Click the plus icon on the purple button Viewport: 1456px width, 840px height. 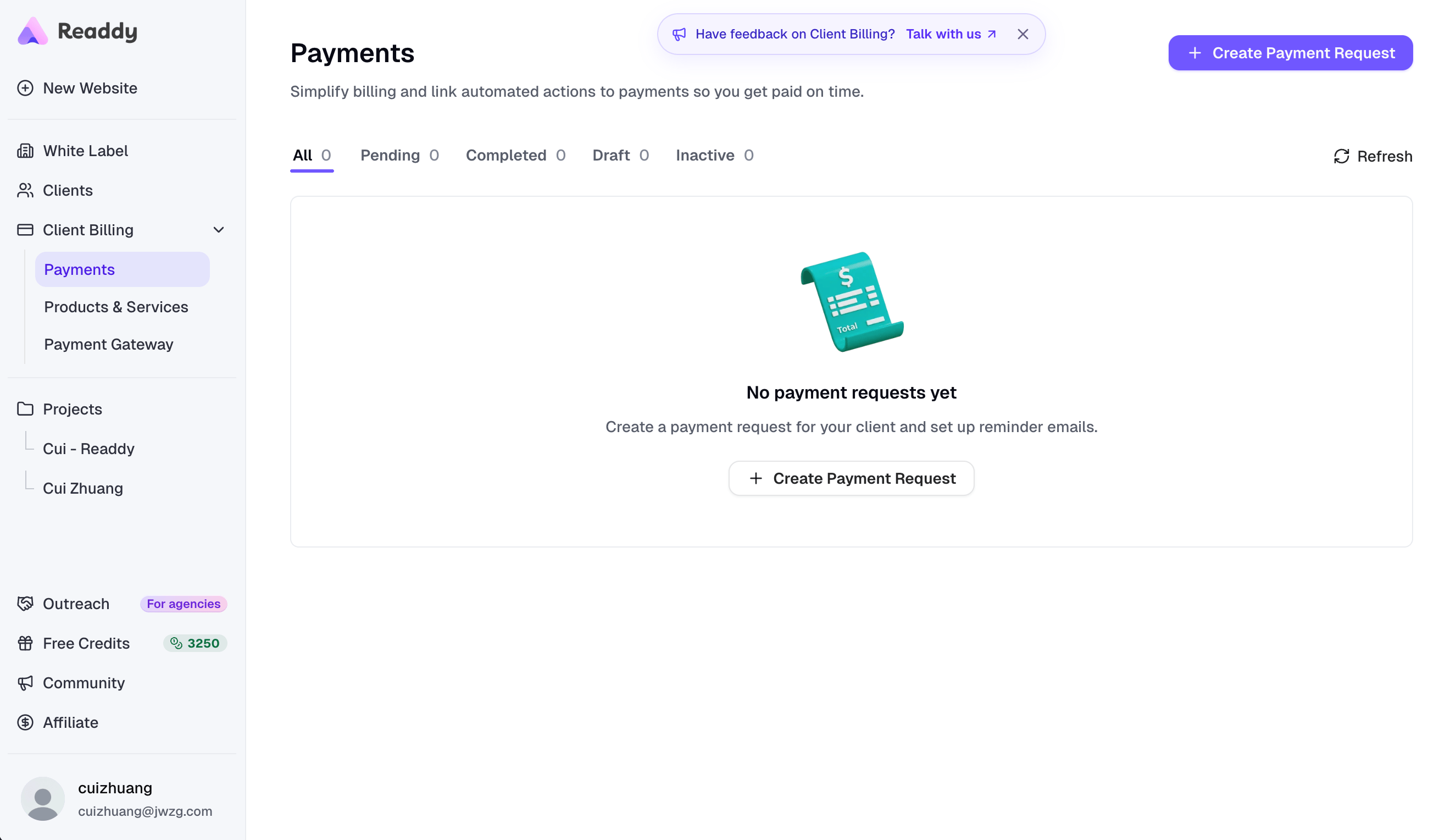[1195, 53]
